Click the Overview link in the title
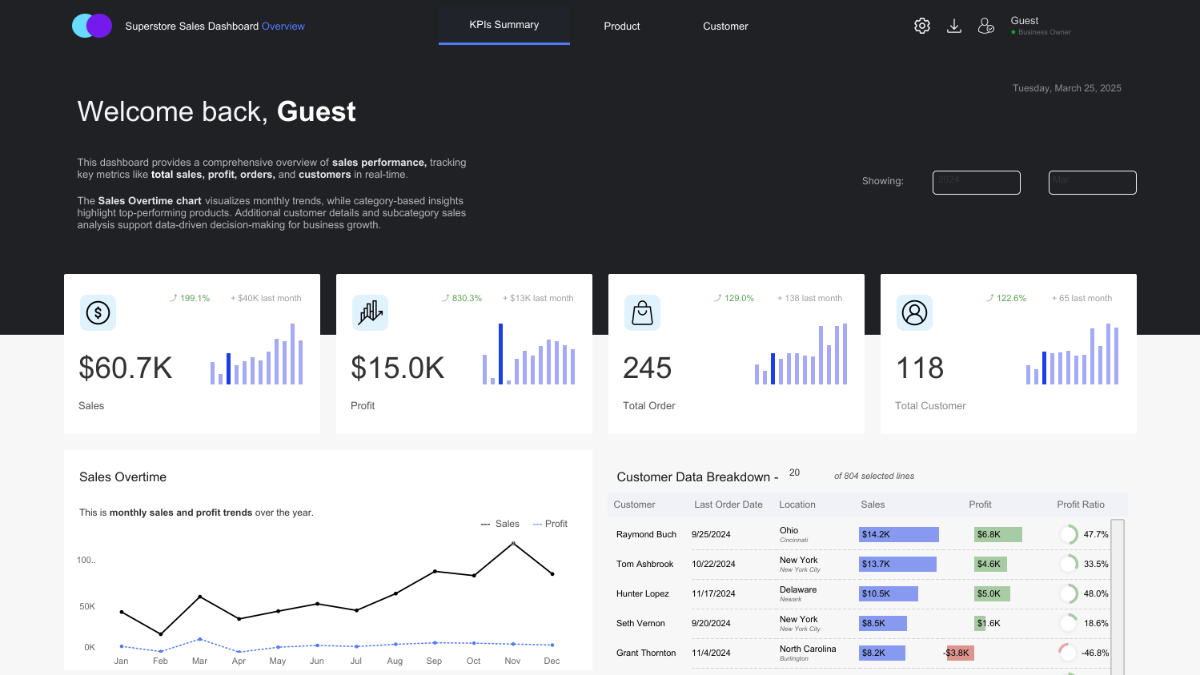The image size is (1200, 675). point(283,26)
